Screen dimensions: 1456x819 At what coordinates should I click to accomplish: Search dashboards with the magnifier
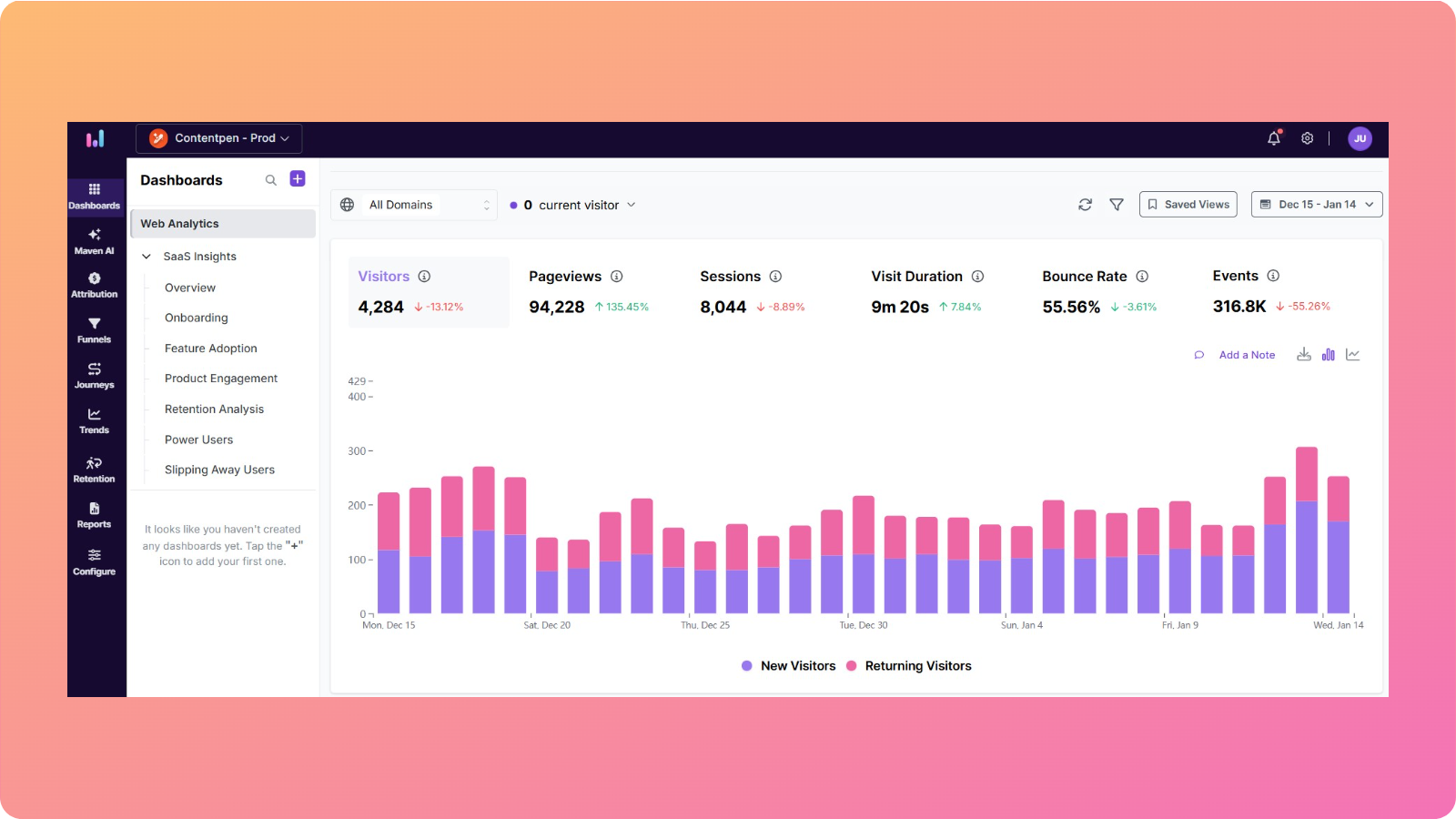(x=270, y=180)
